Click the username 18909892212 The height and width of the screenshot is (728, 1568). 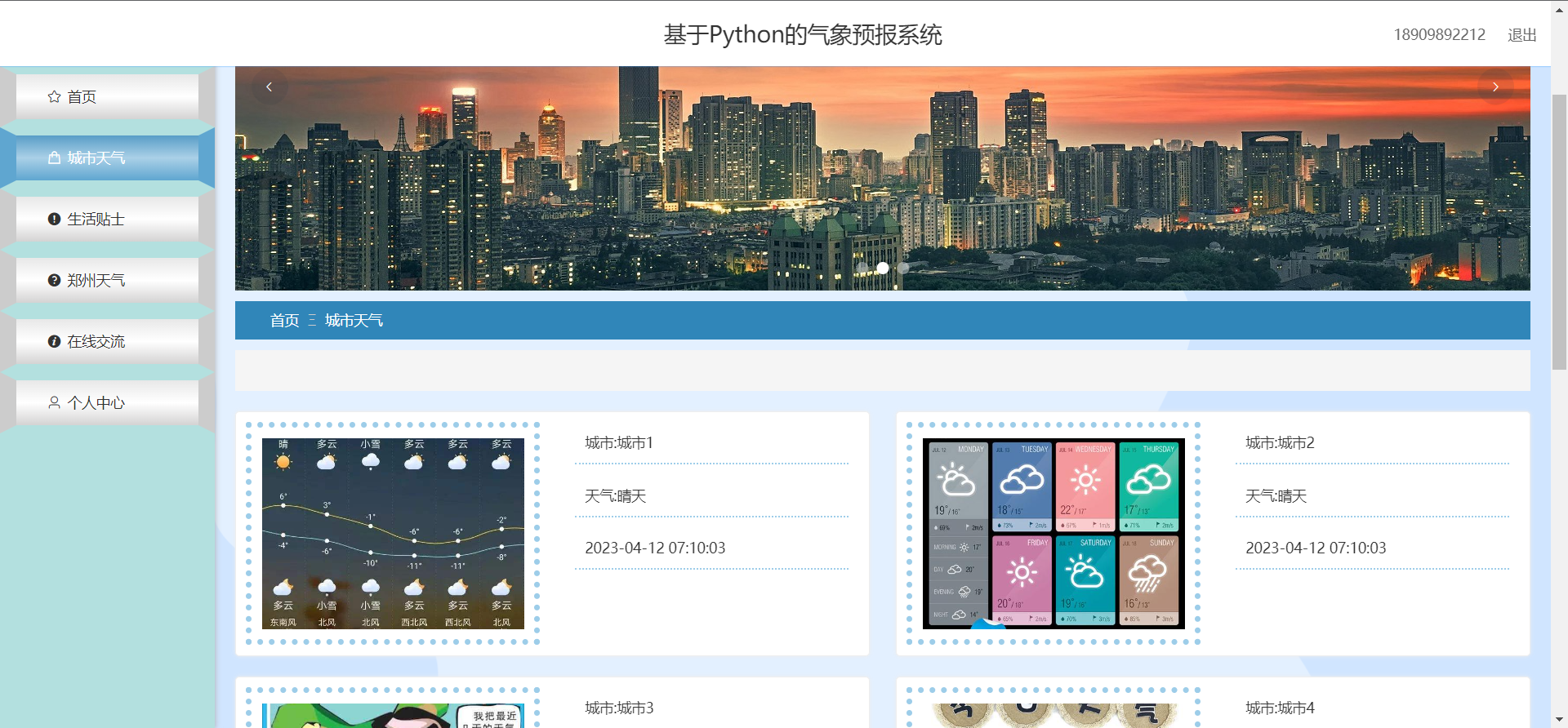pyautogui.click(x=1439, y=34)
